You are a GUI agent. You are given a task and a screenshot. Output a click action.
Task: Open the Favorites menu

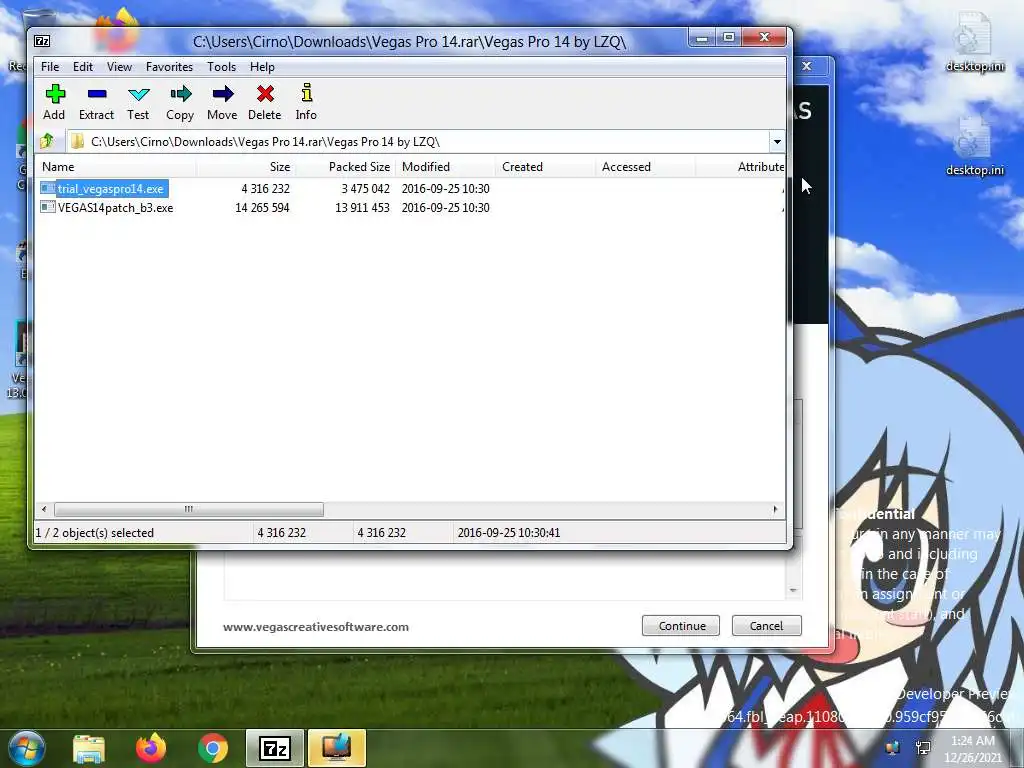[x=169, y=67]
